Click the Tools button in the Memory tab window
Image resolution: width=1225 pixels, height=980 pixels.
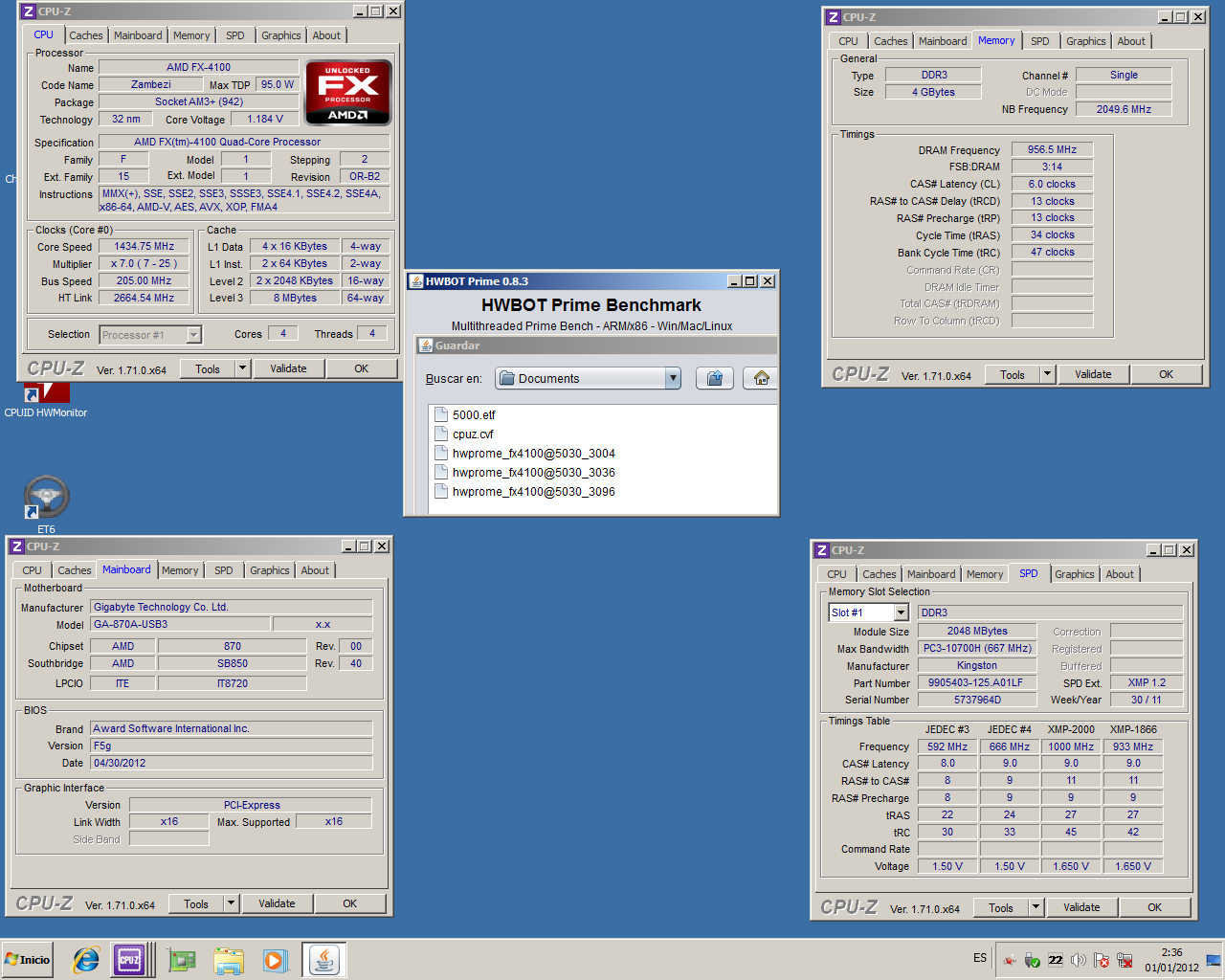point(1013,374)
